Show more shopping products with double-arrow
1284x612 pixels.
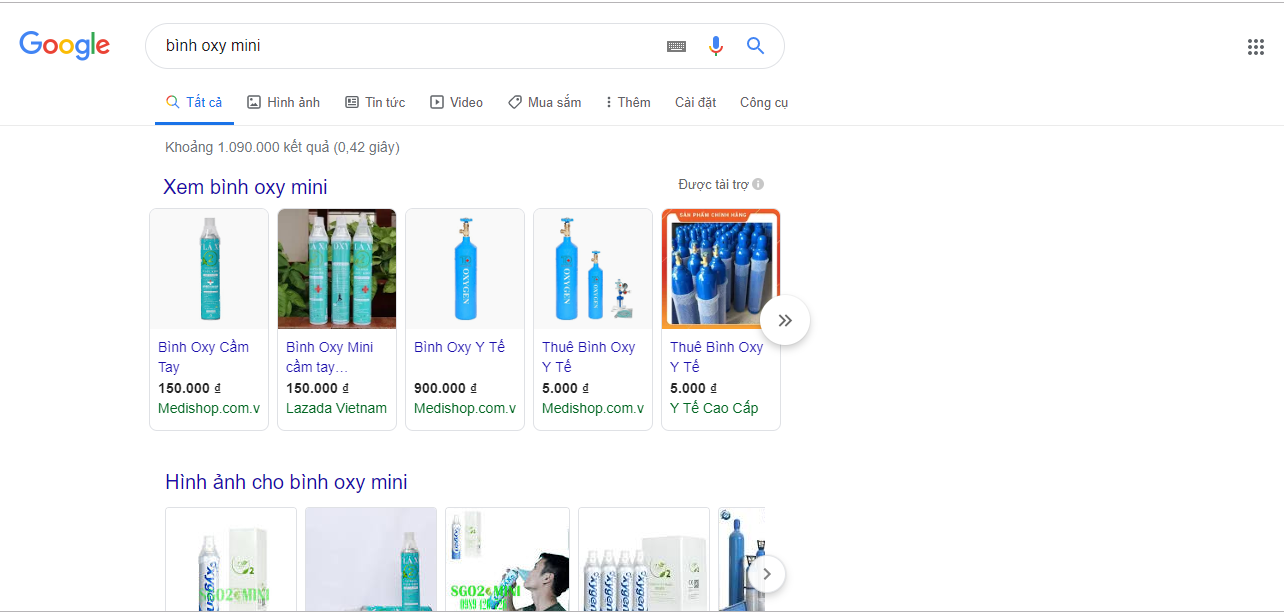[785, 320]
